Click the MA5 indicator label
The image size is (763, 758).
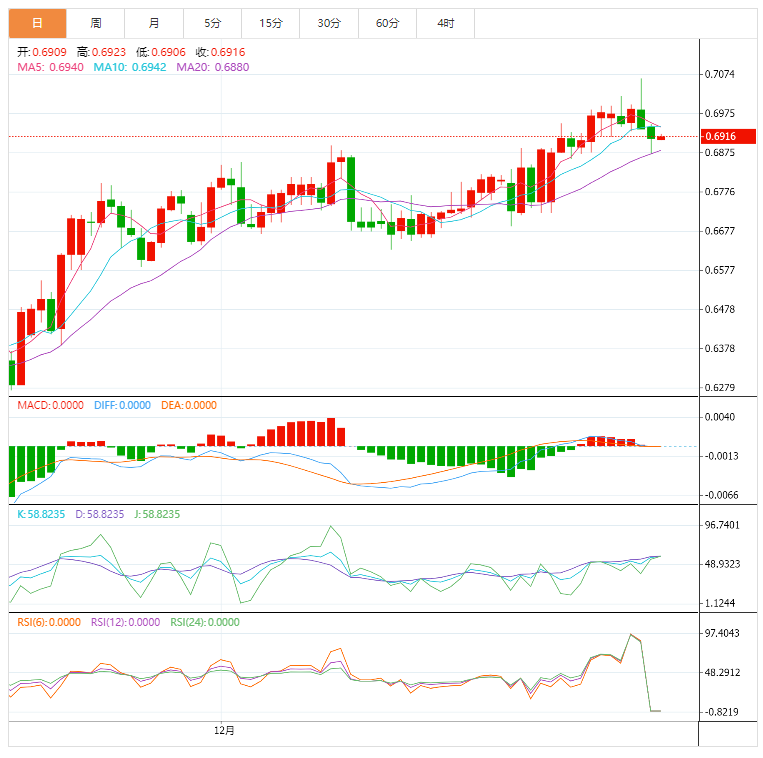tap(51, 67)
